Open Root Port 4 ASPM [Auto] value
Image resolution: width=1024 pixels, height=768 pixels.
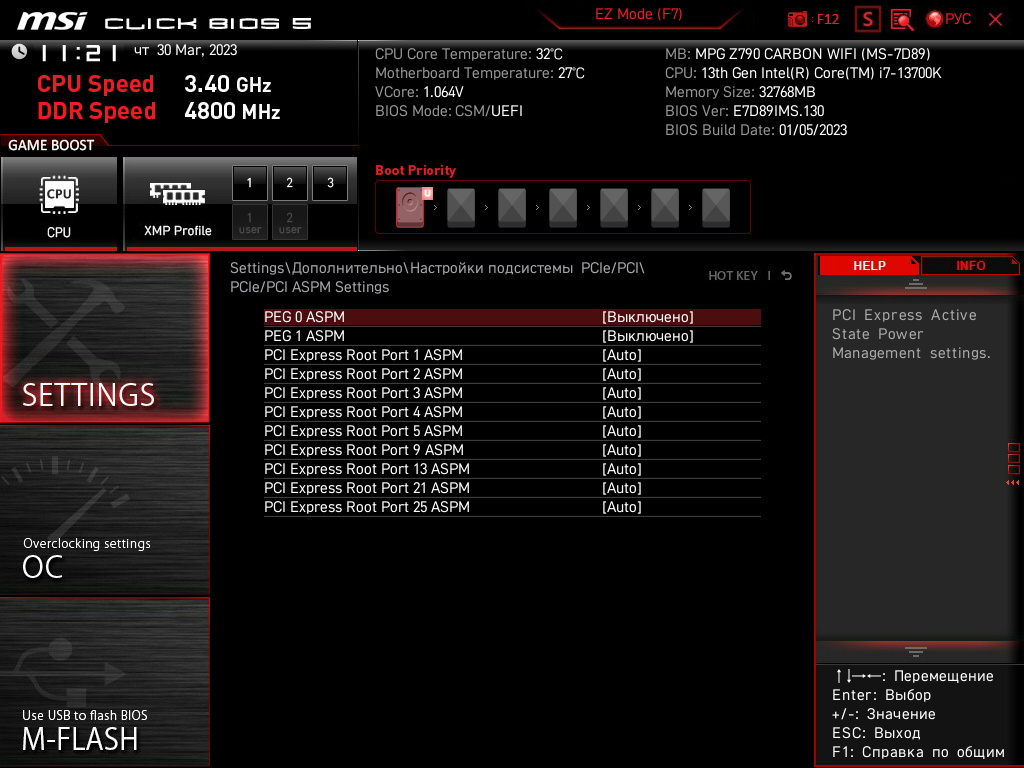[x=622, y=412]
